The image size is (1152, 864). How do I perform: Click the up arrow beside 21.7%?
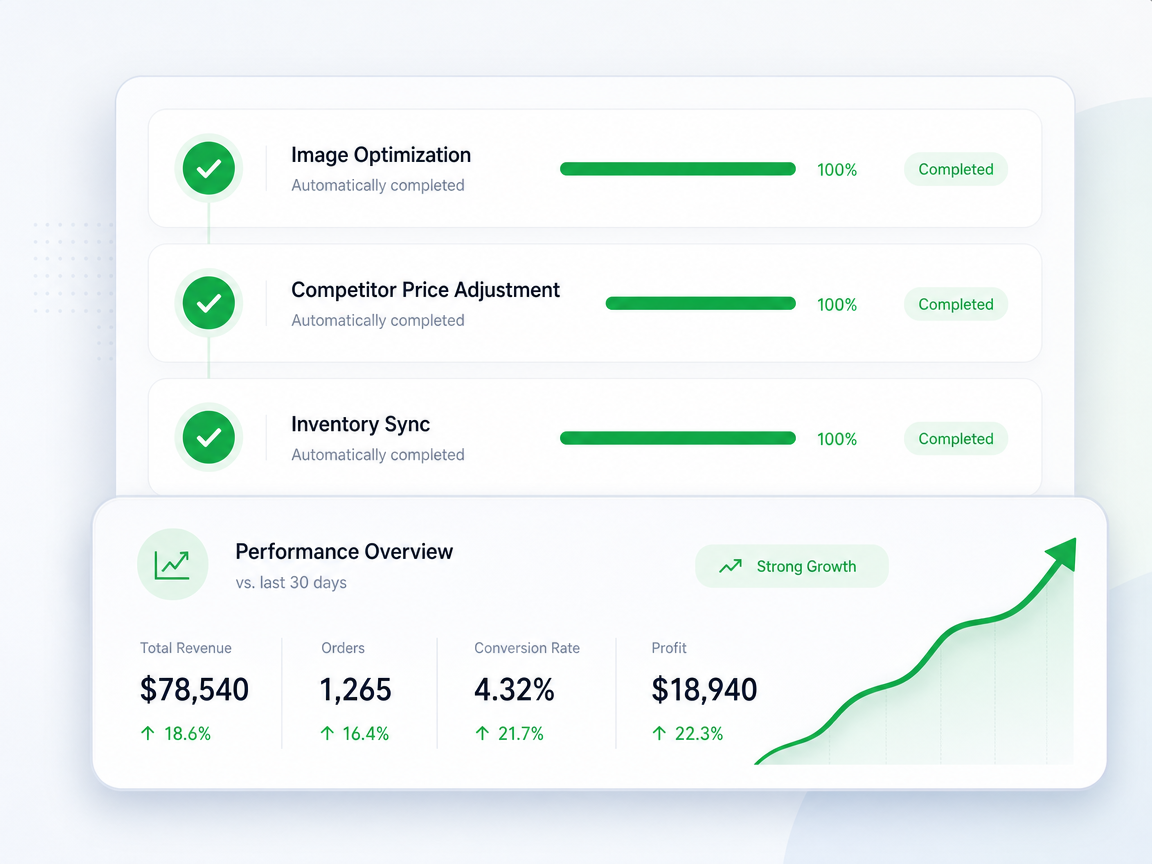point(482,733)
